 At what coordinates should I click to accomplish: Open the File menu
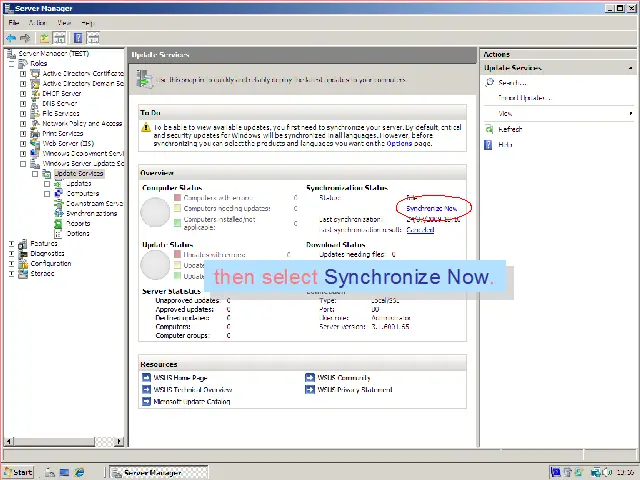click(x=13, y=22)
